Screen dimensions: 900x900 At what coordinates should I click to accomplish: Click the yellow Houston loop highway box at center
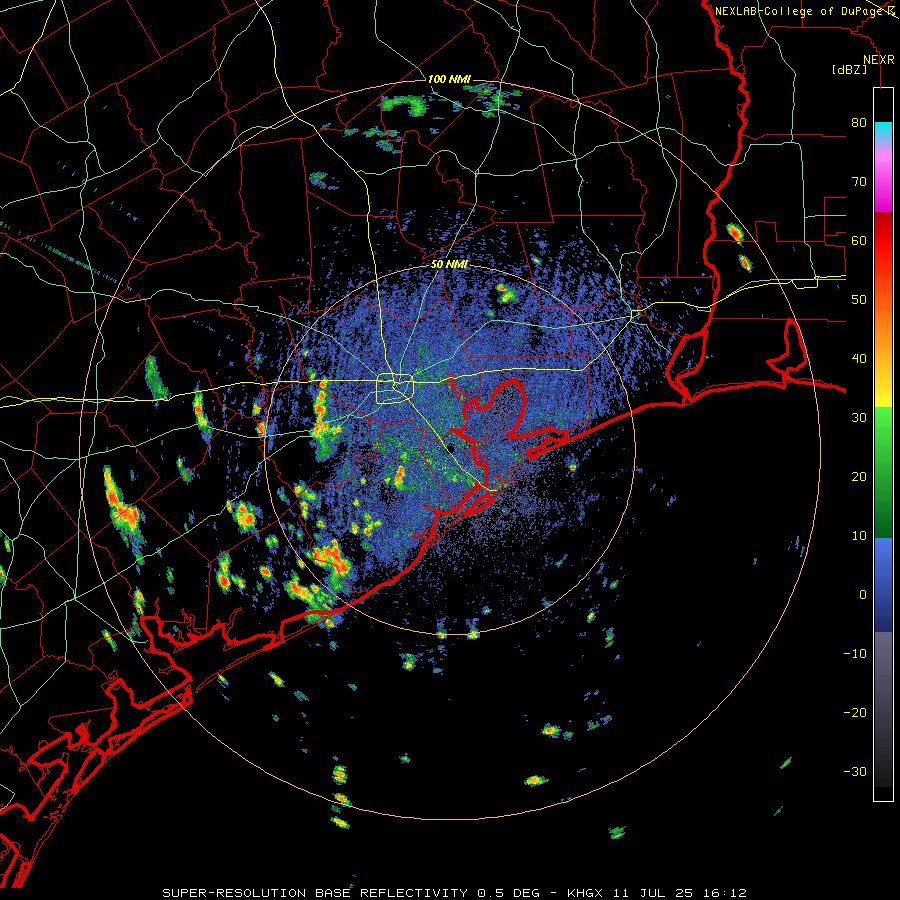[x=395, y=389]
